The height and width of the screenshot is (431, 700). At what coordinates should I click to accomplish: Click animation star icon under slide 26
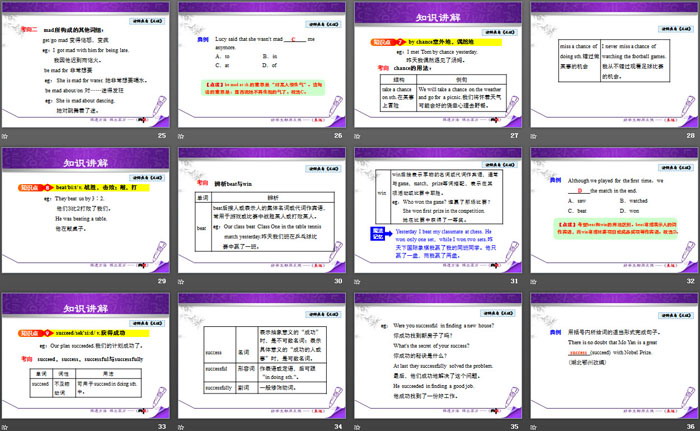[x=181, y=136]
